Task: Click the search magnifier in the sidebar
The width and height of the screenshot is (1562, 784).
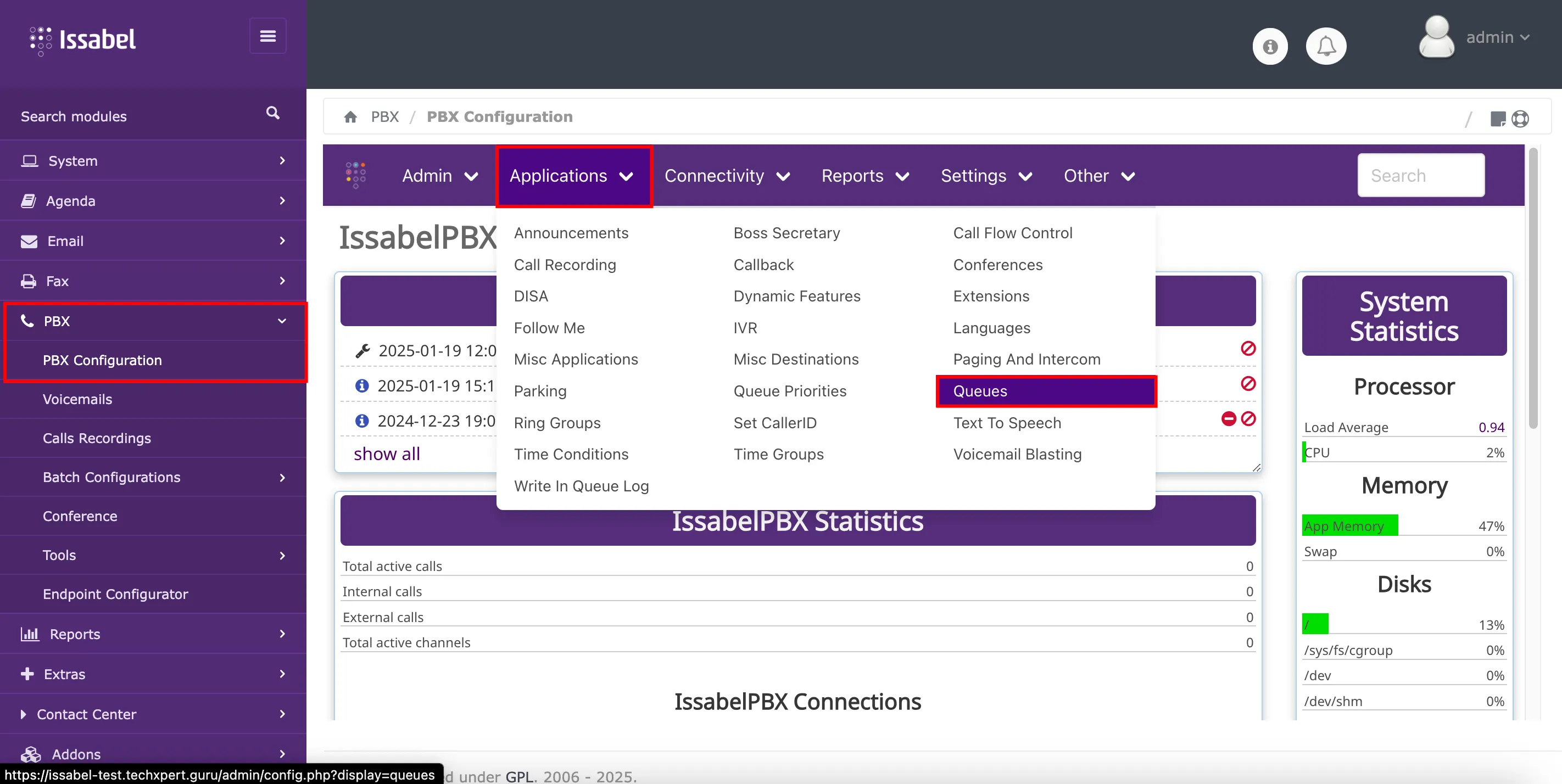Action: pos(272,114)
